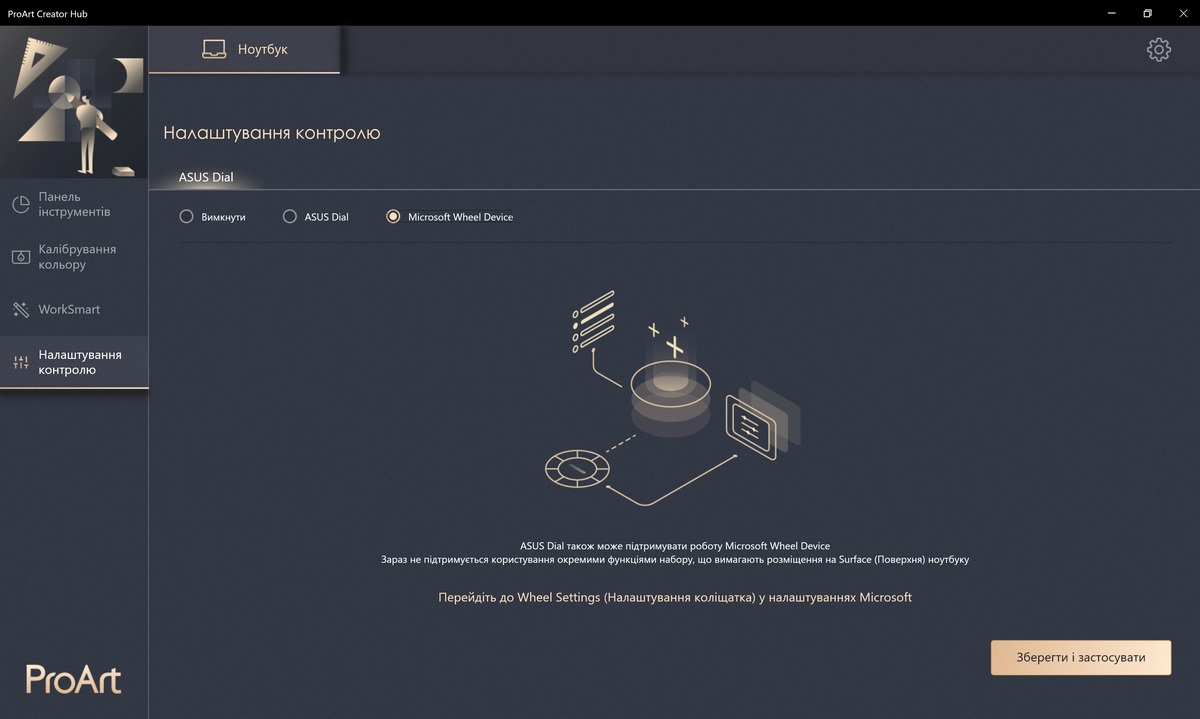Select the Вимкнути radio button
The height and width of the screenshot is (719, 1200).
pos(186,216)
